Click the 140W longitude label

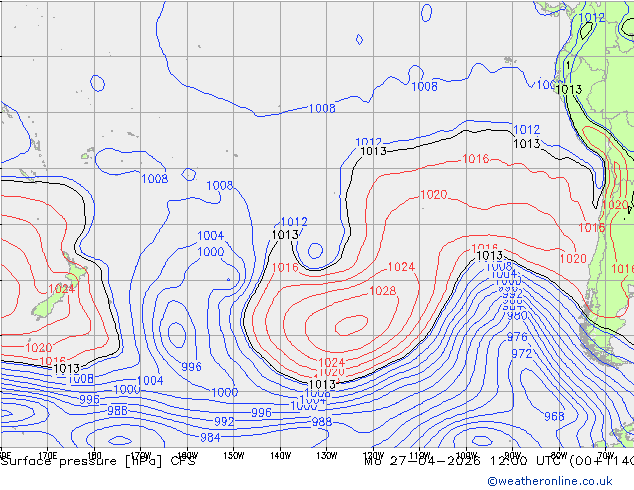tap(280, 456)
